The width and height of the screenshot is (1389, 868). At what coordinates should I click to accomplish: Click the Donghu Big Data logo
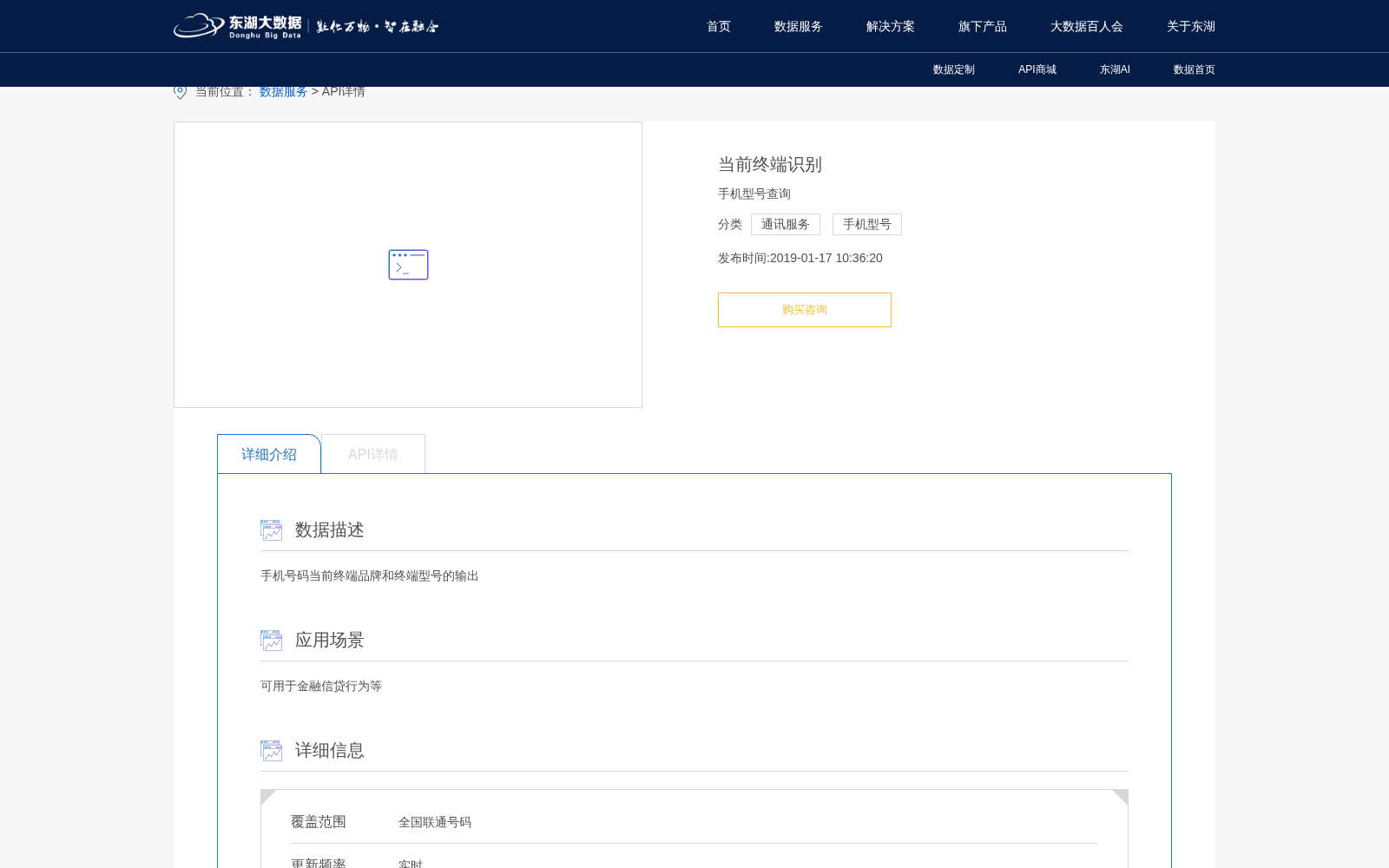pos(306,26)
